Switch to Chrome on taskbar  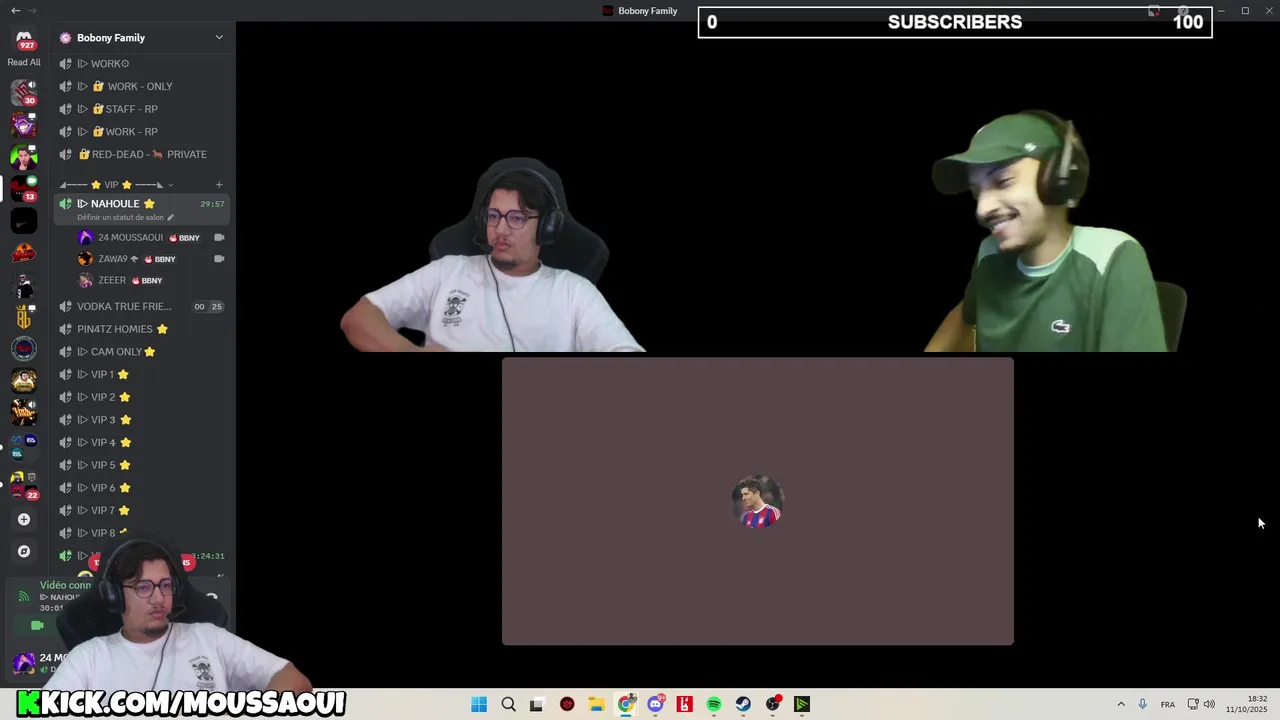pos(626,704)
